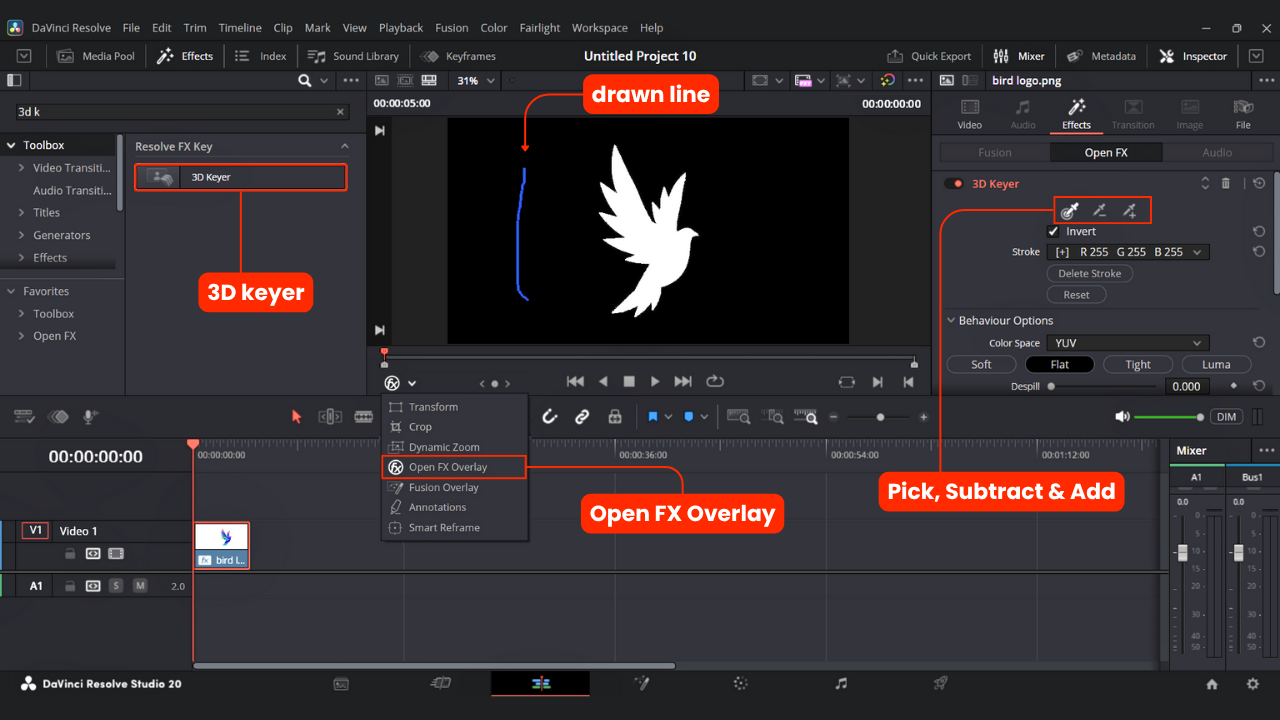This screenshot has width=1280, height=720.
Task: Choose Open FX Overlay from the menu
Action: [x=448, y=467]
